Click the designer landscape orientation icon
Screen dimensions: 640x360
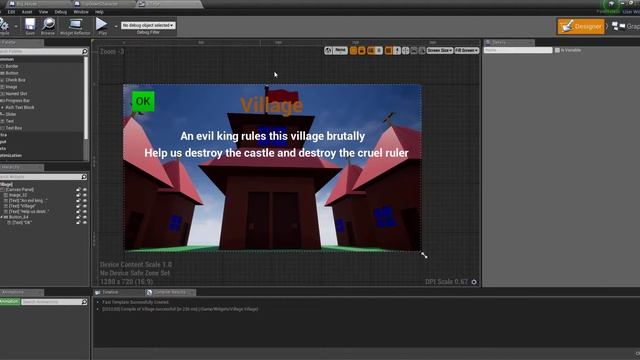[x=414, y=50]
